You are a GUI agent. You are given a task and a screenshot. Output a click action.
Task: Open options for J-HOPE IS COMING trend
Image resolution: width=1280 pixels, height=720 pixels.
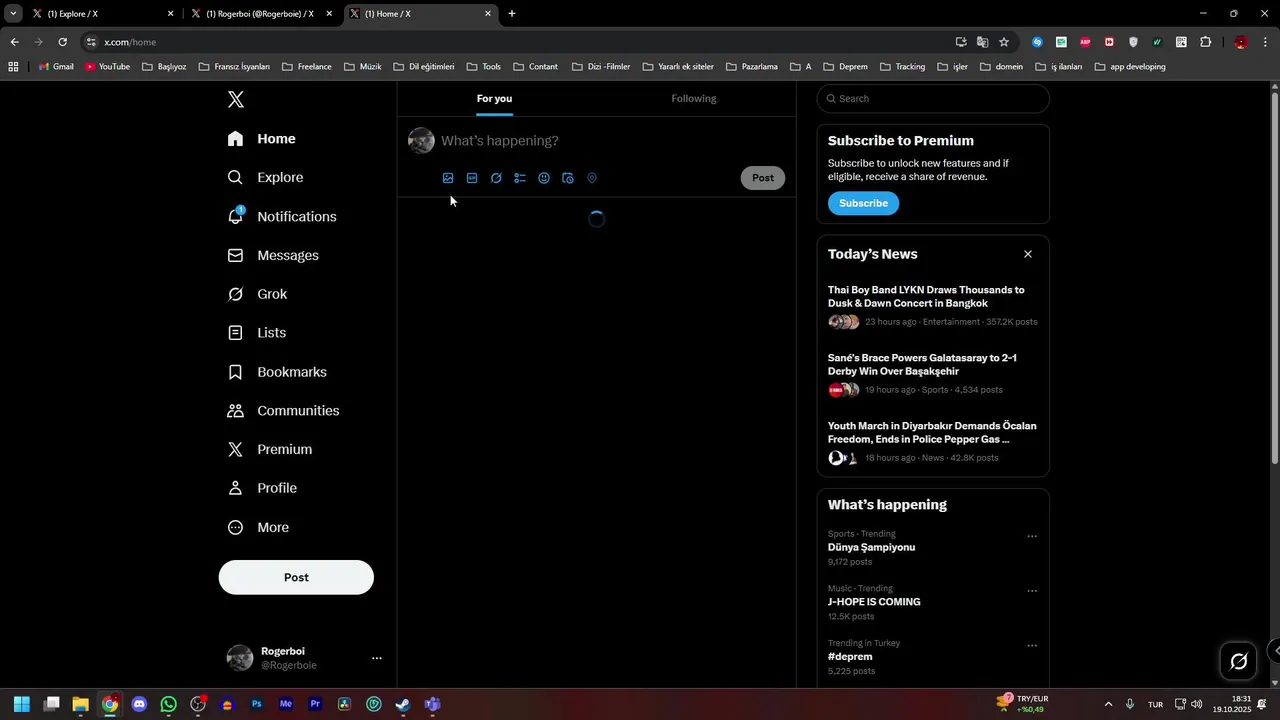[1032, 591]
